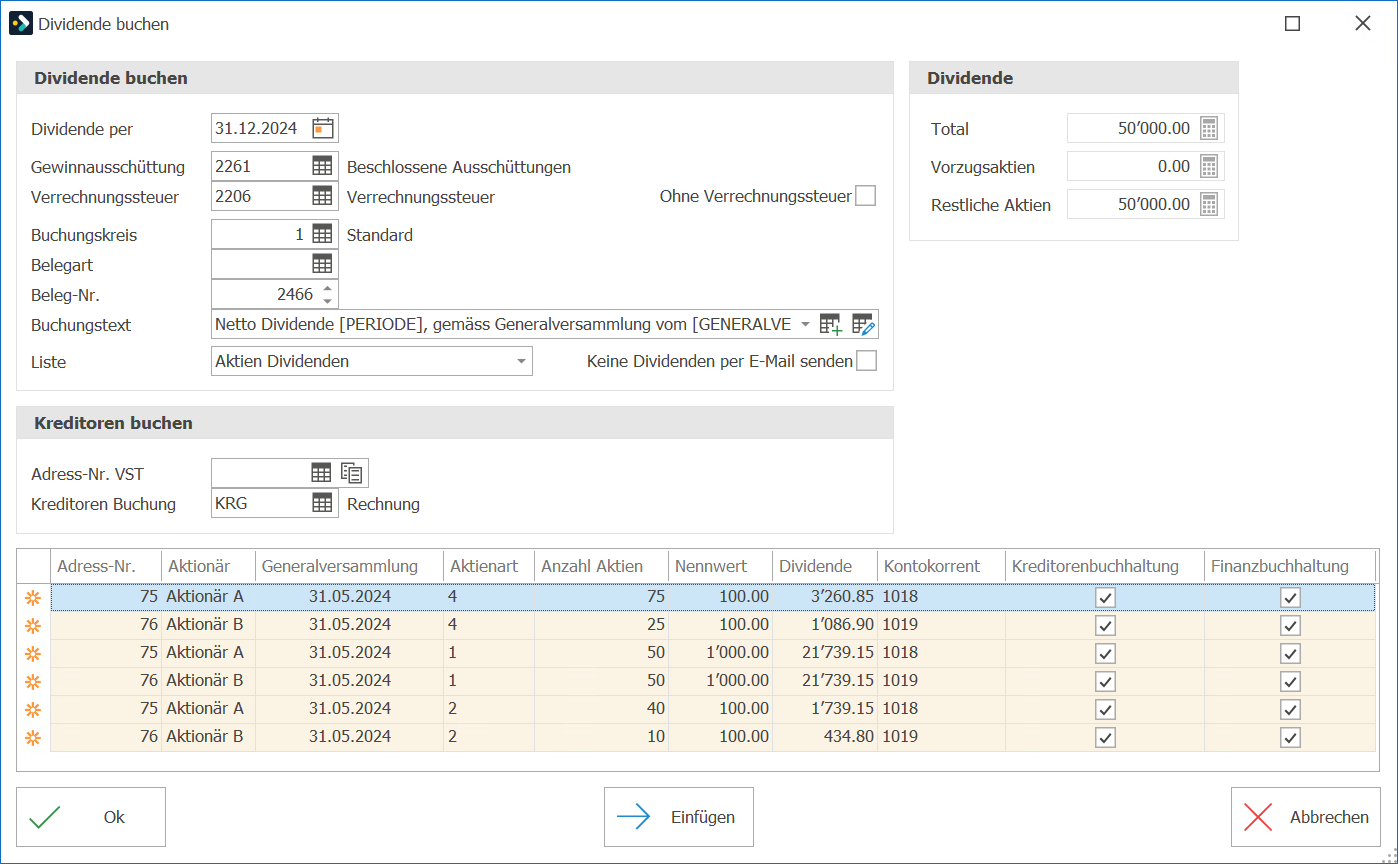Expand the Buchungstext dropdown arrow

(805, 324)
